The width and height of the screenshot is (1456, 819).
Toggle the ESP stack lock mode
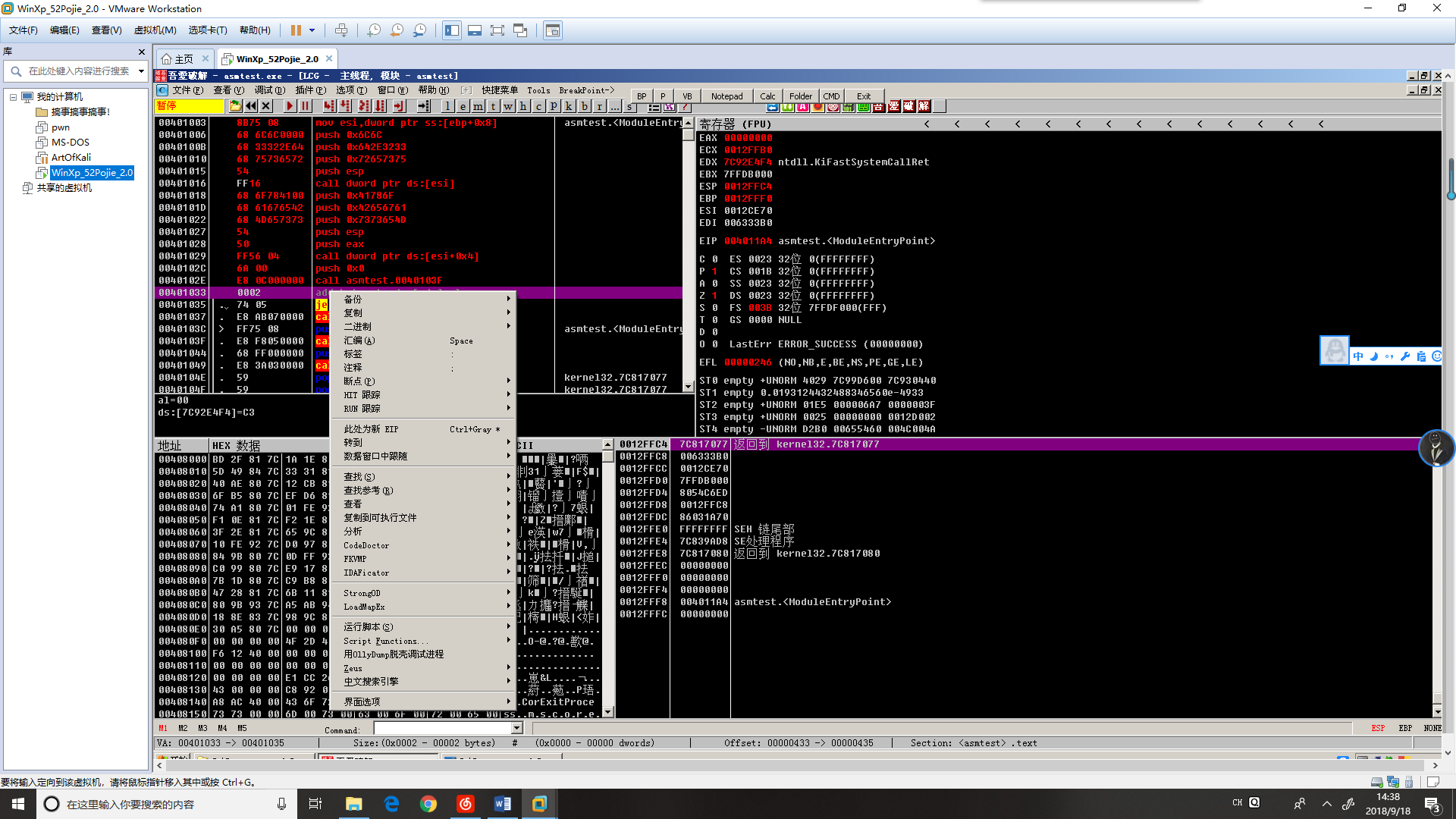click(1378, 728)
